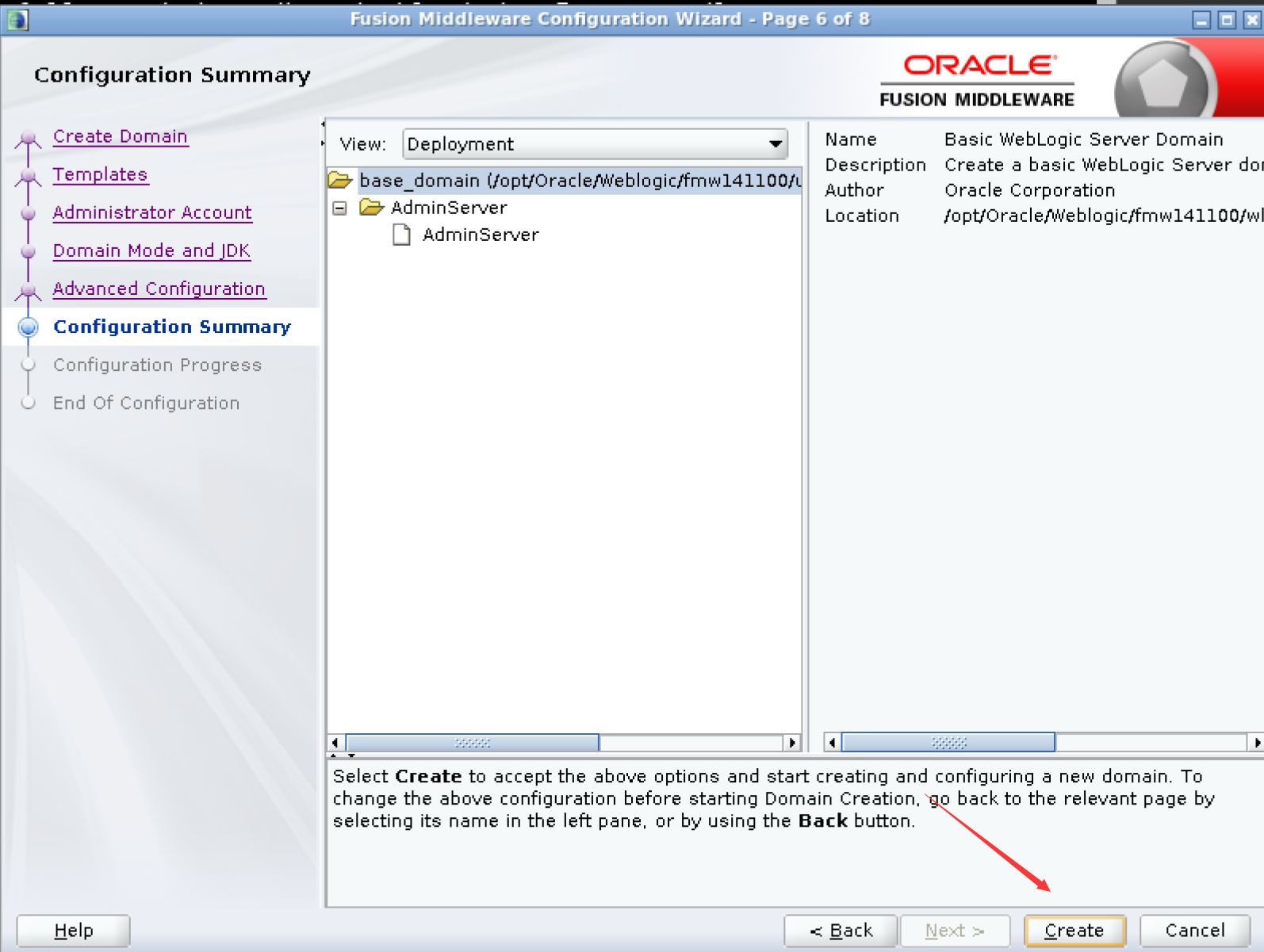
Task: Select base_domain root tree node
Action: tap(580, 181)
